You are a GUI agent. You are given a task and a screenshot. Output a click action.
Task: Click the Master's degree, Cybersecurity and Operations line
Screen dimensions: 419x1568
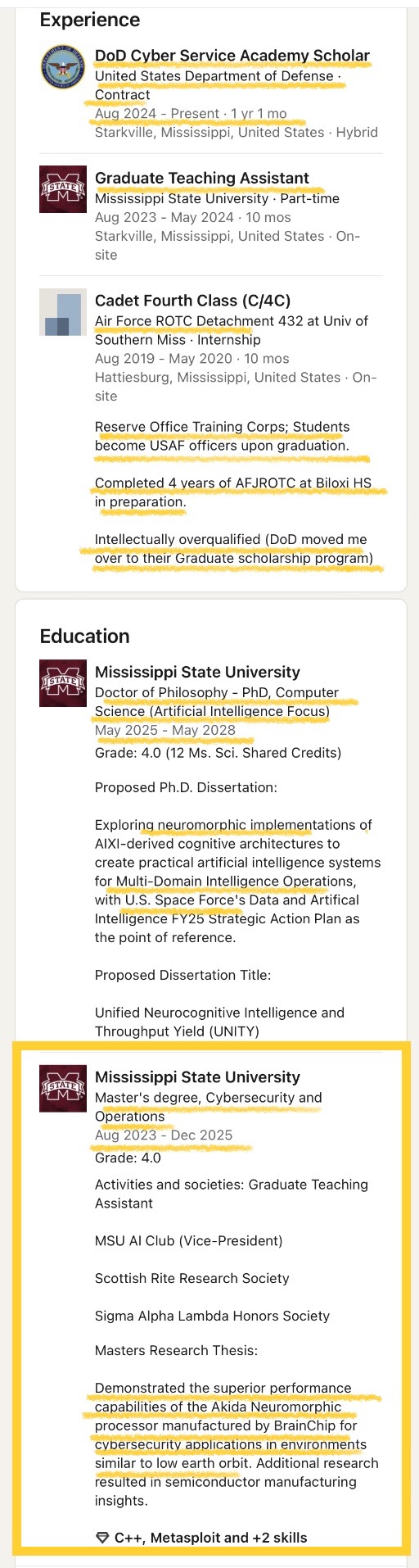209,1107
